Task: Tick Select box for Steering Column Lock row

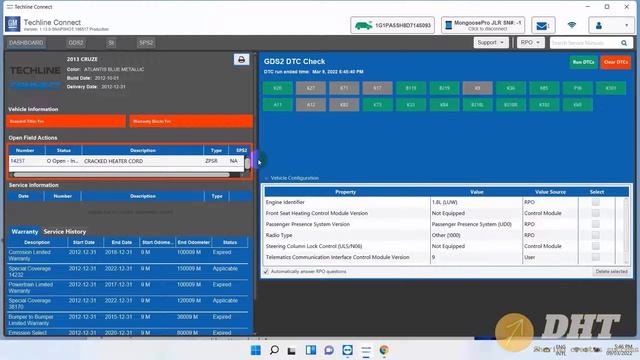Action: 596,246
